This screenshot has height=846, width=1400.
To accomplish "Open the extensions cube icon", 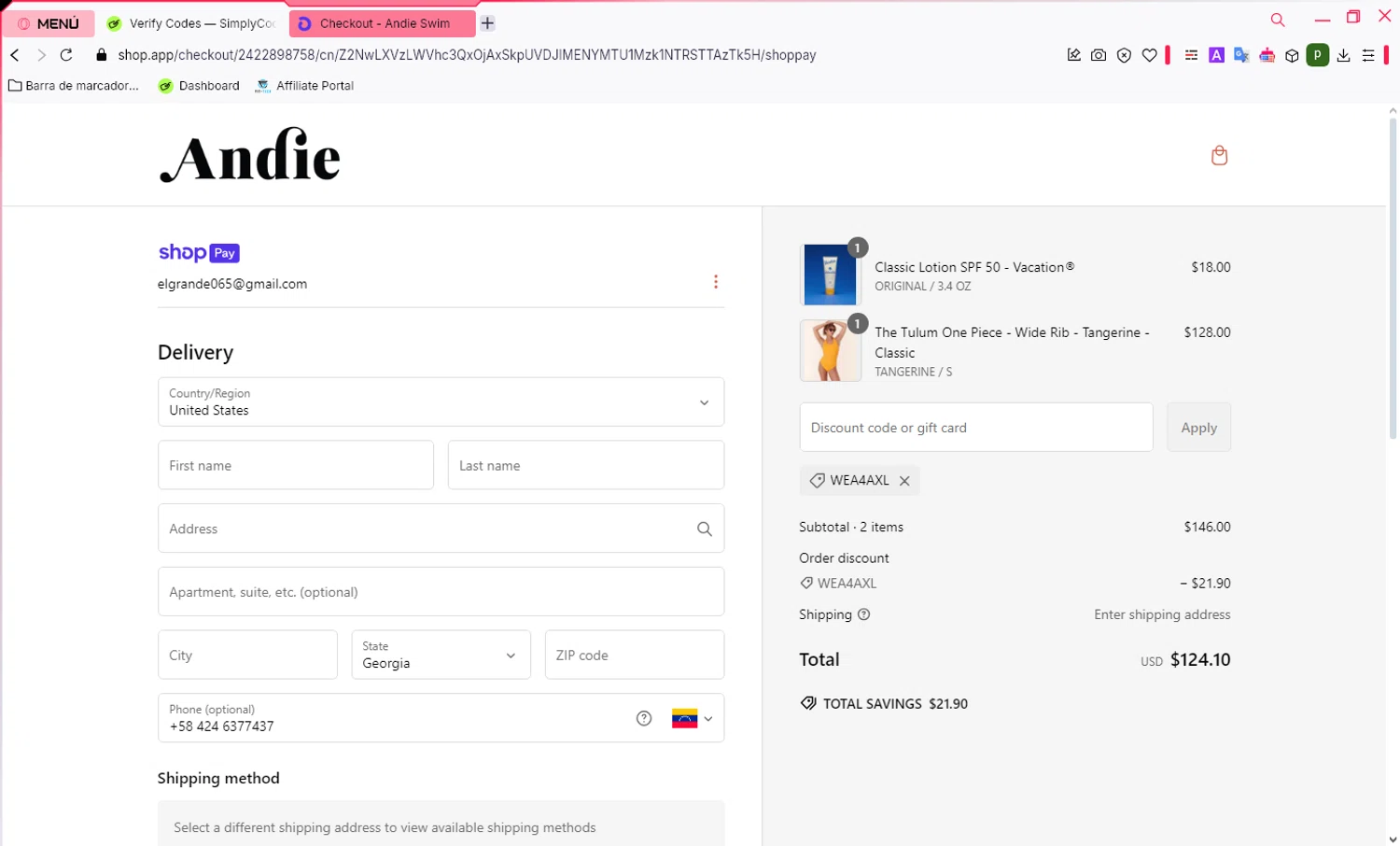I will [1292, 55].
